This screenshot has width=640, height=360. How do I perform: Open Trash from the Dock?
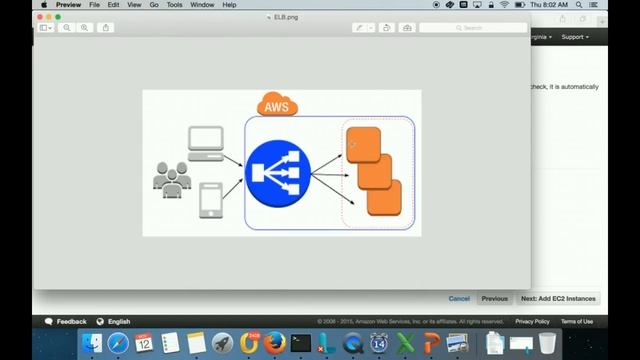pos(547,343)
